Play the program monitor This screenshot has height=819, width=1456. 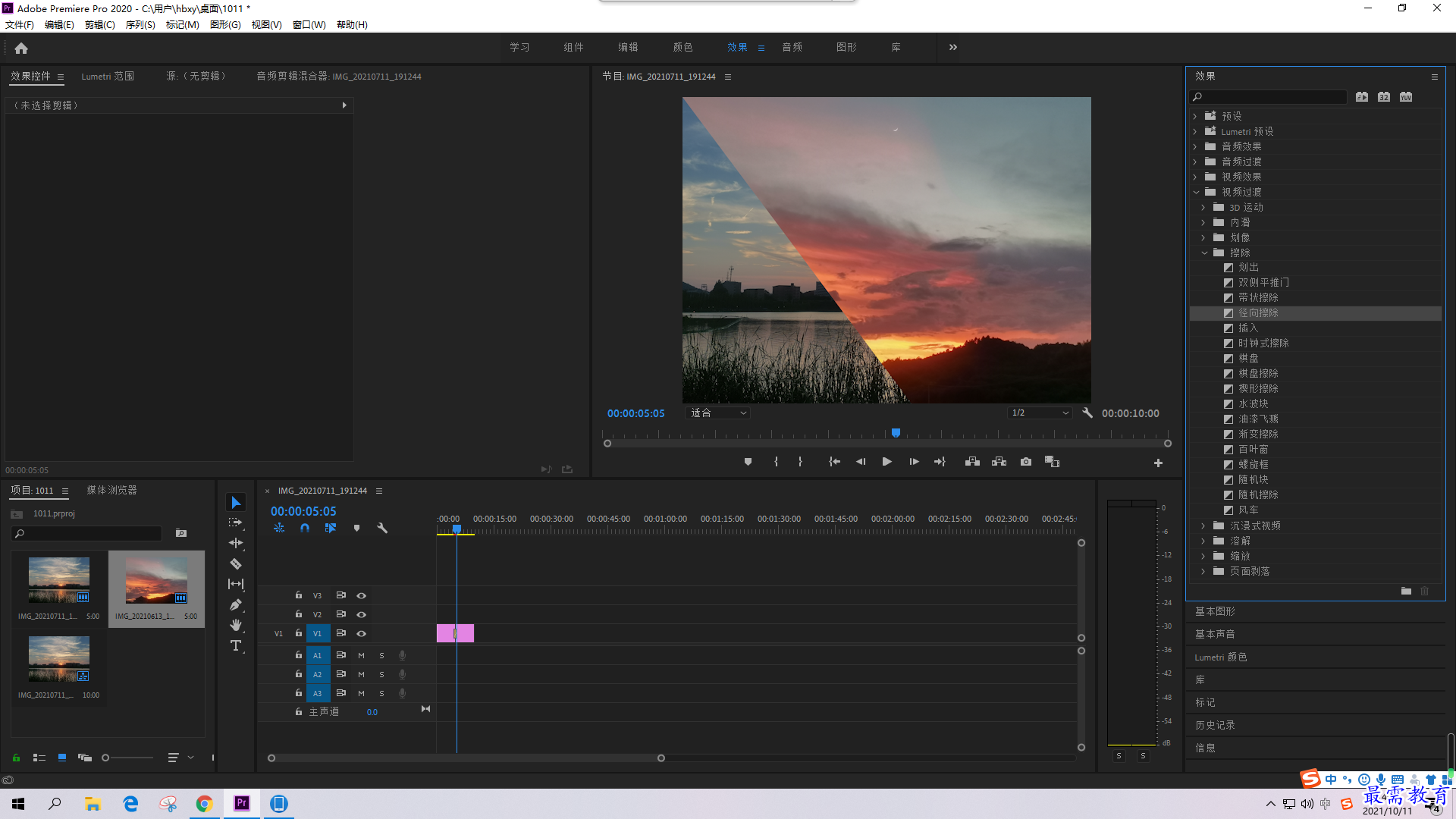(x=886, y=462)
